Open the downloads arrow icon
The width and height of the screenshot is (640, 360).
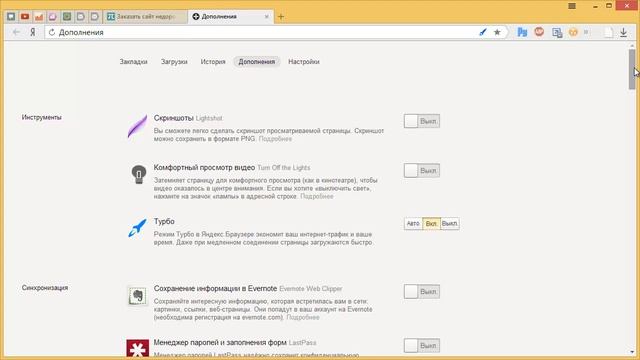tap(624, 32)
